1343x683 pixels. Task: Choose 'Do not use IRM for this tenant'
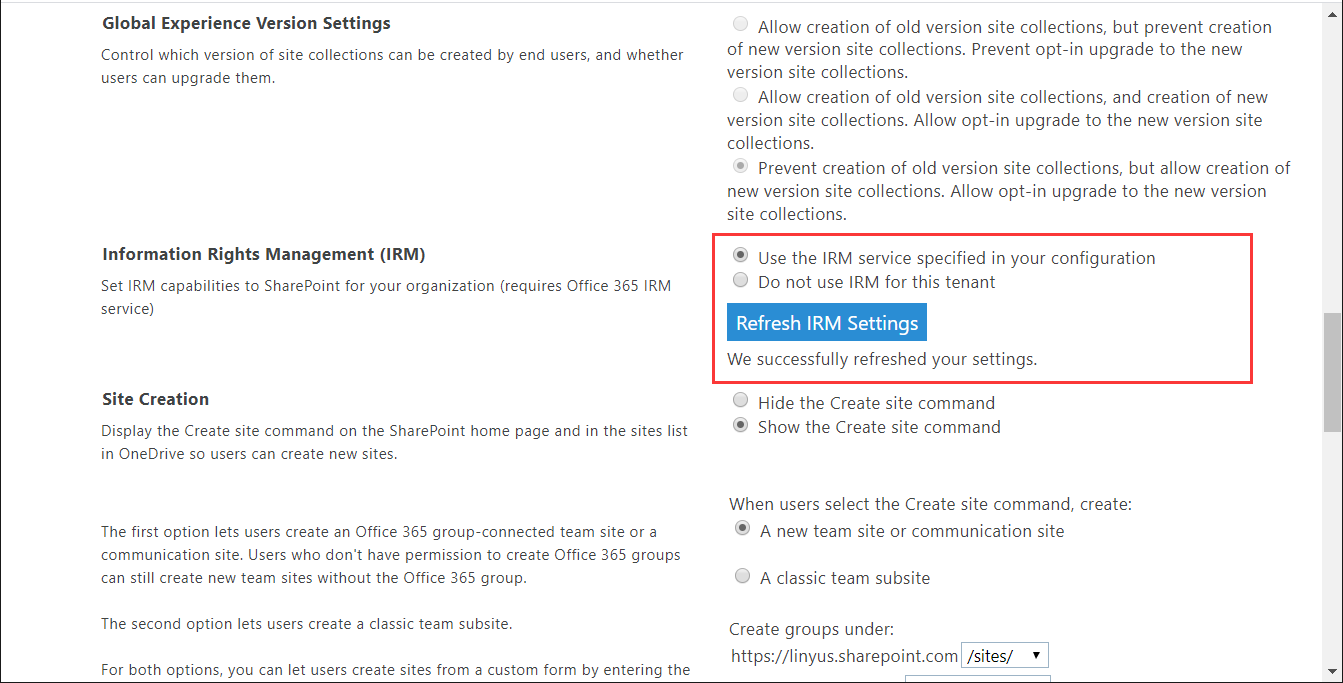click(x=740, y=281)
